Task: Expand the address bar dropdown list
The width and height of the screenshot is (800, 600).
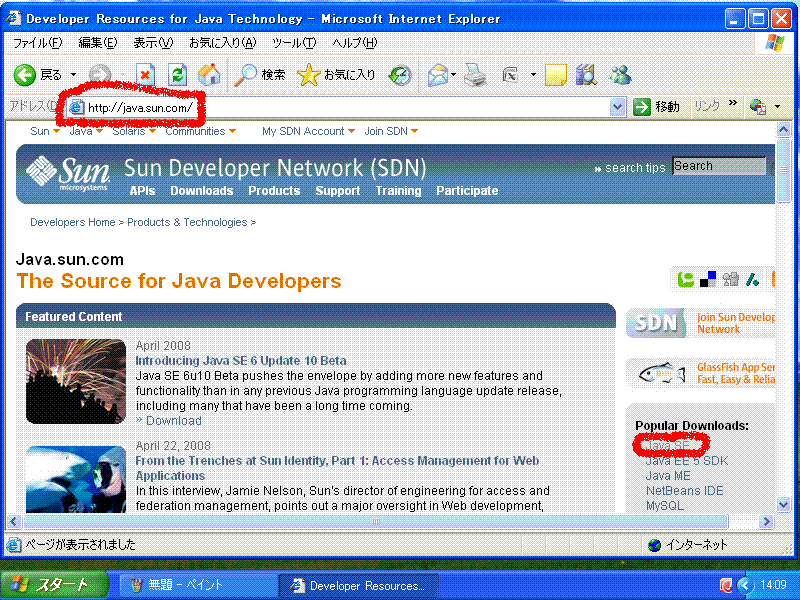Action: 617,107
